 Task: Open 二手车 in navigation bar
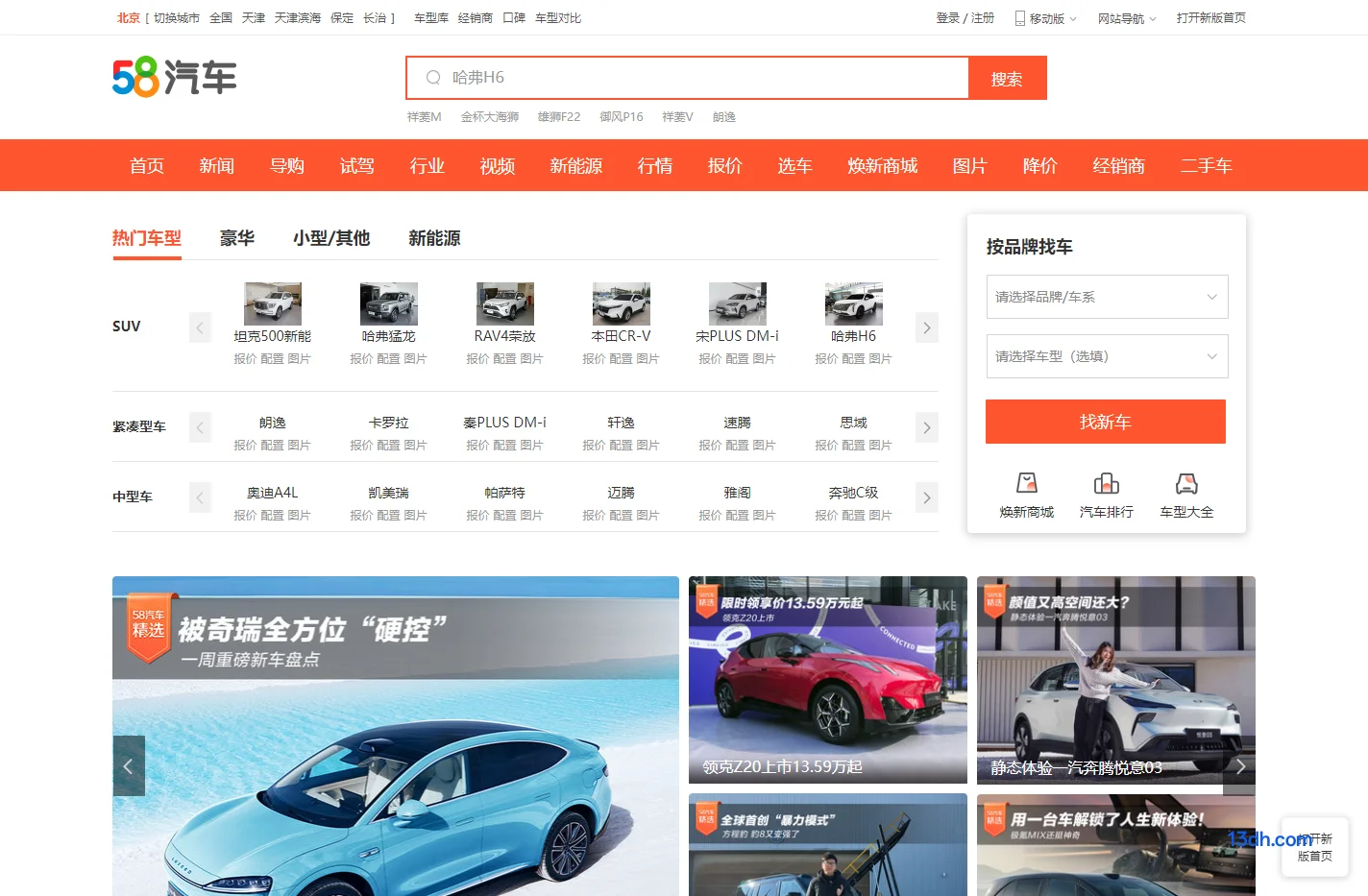click(x=1207, y=165)
